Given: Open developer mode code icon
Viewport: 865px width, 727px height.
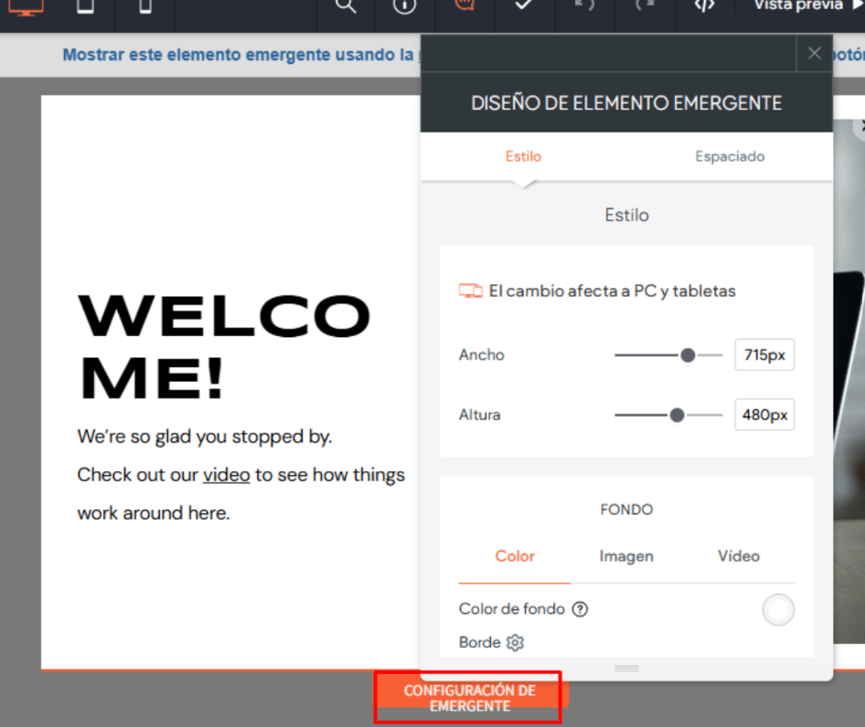Looking at the screenshot, I should tap(704, 6).
